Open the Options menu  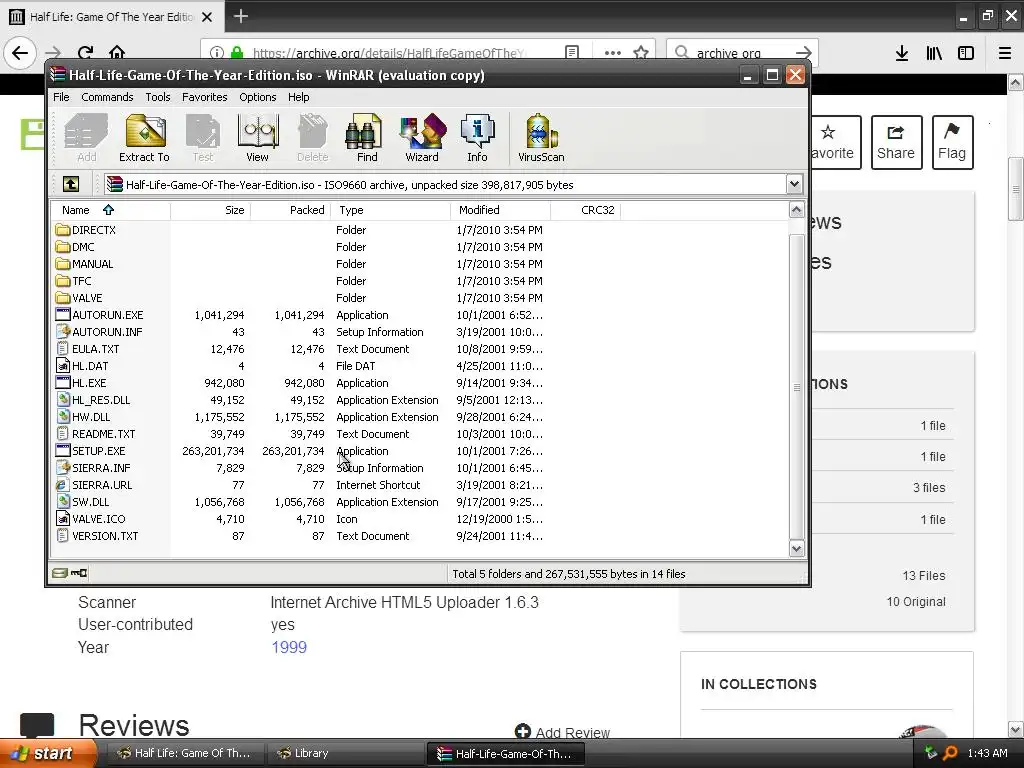pyautogui.click(x=257, y=97)
